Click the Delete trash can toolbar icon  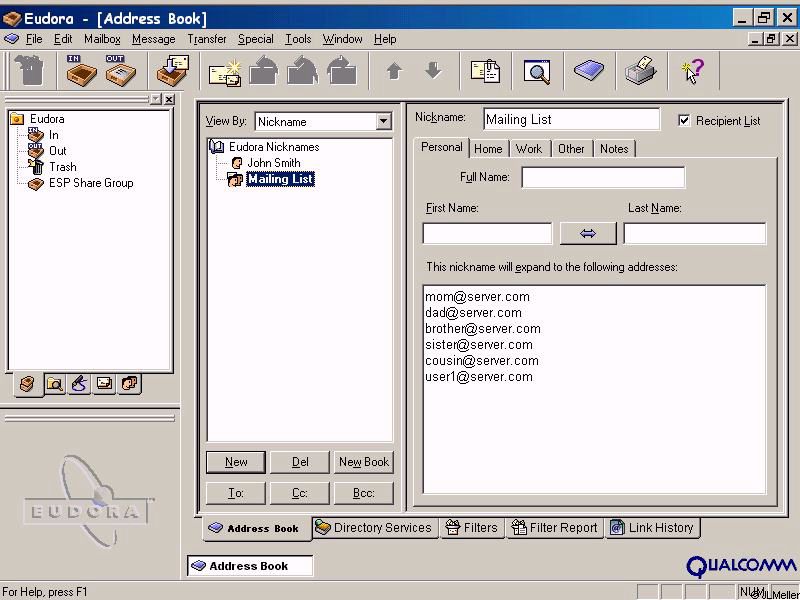[30, 70]
